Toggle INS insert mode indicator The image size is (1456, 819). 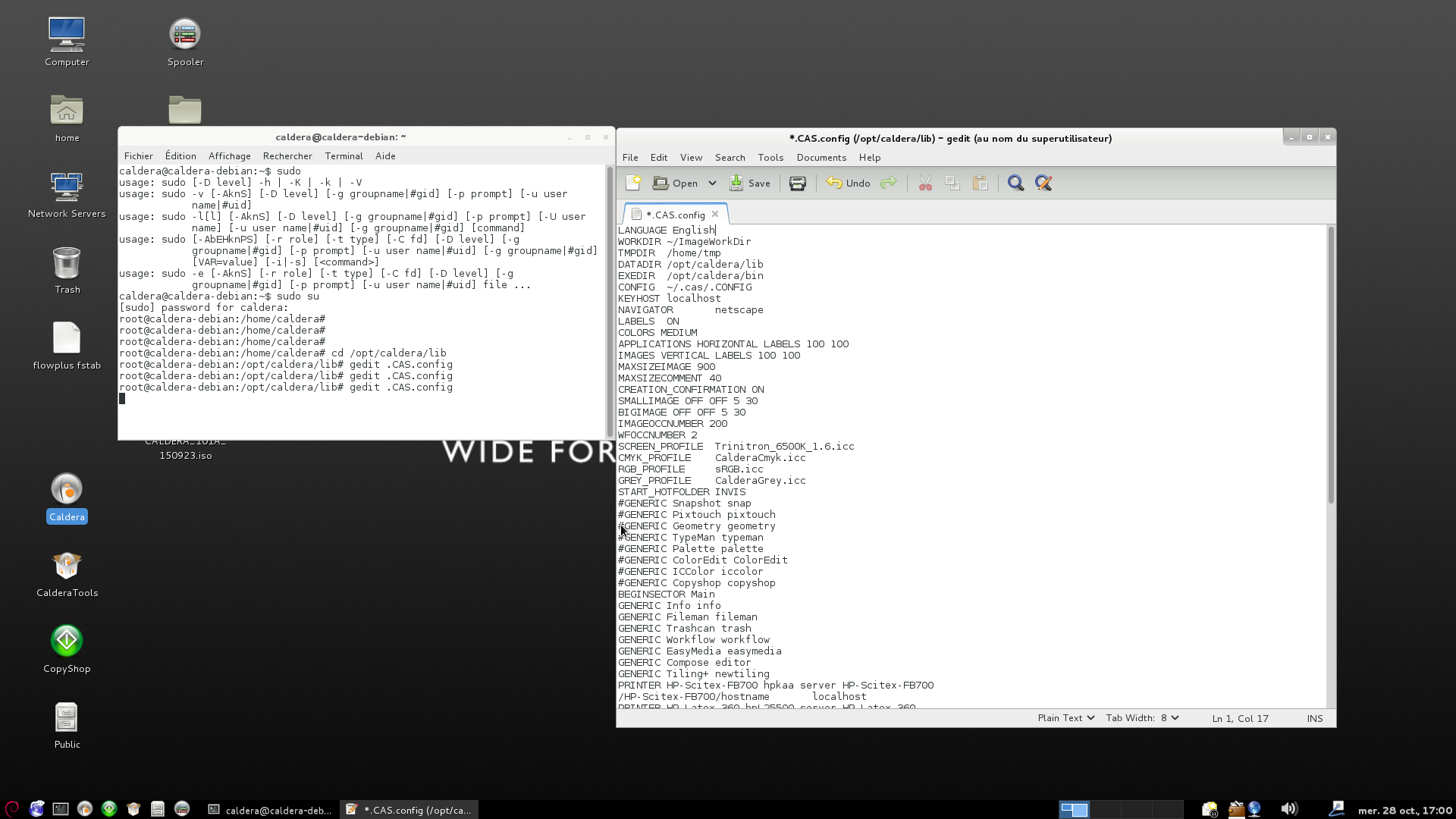(1314, 718)
